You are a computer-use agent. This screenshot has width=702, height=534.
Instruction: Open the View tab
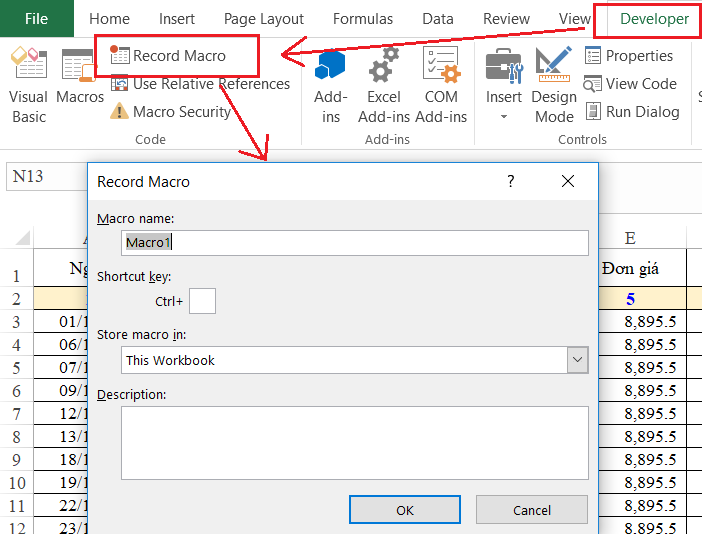574,19
